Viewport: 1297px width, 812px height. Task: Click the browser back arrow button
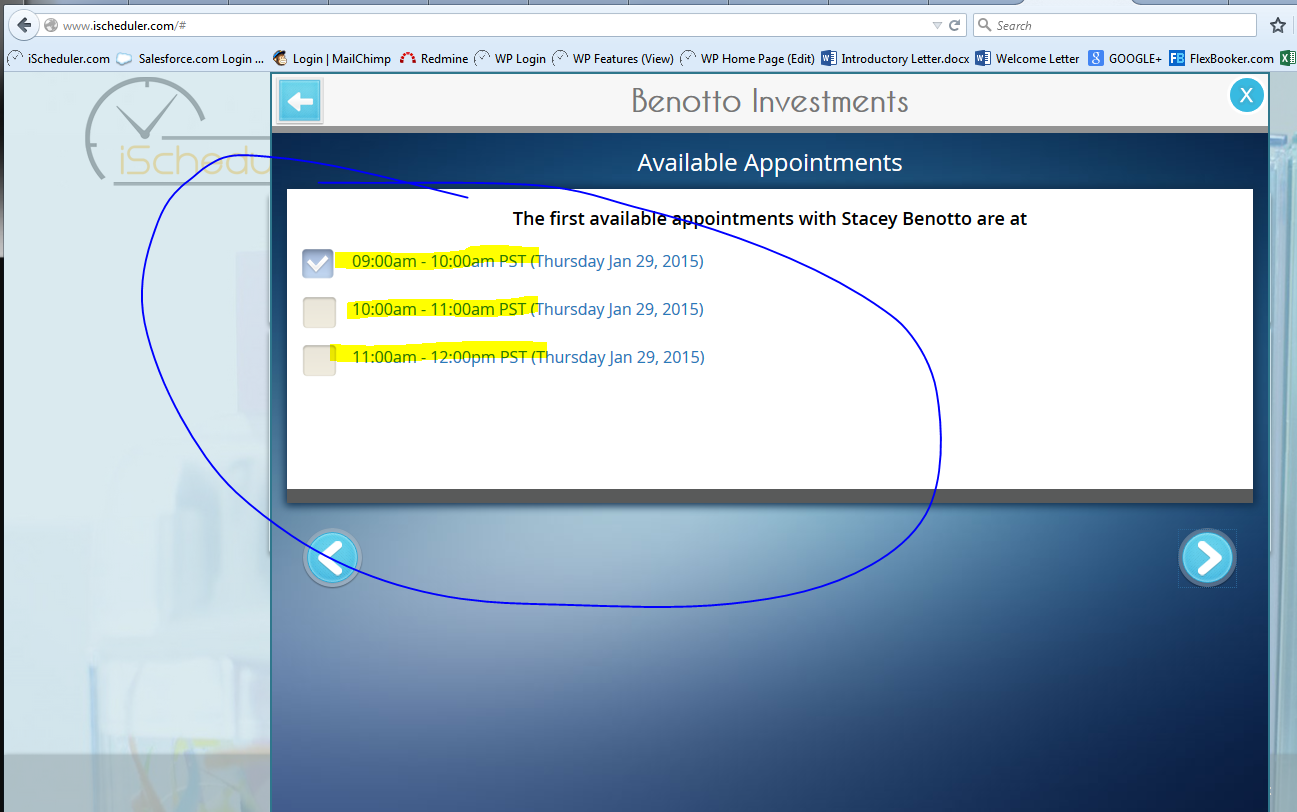(x=23, y=25)
